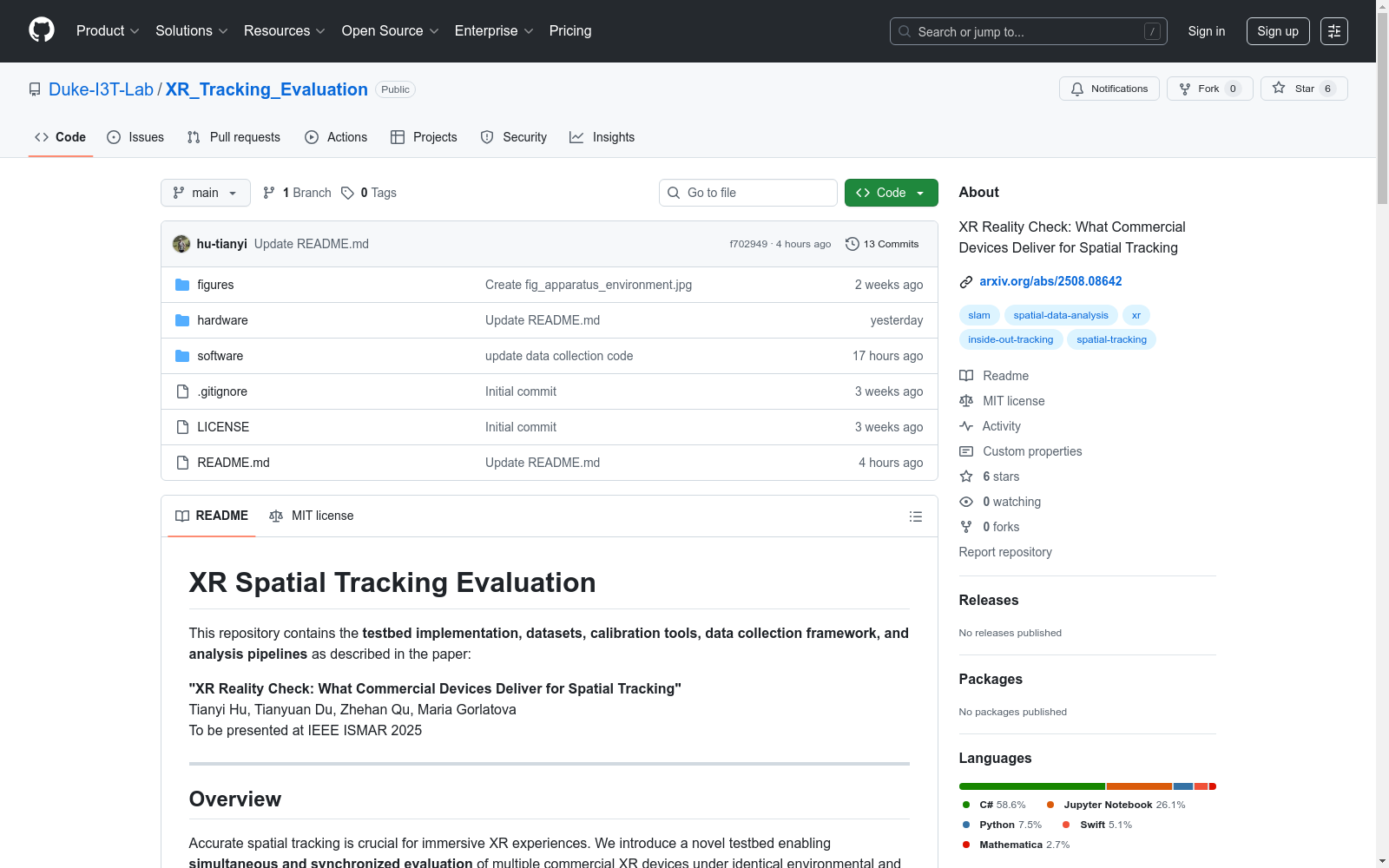Open the global navigation settings icon button
The image size is (1389, 868).
(x=1334, y=31)
